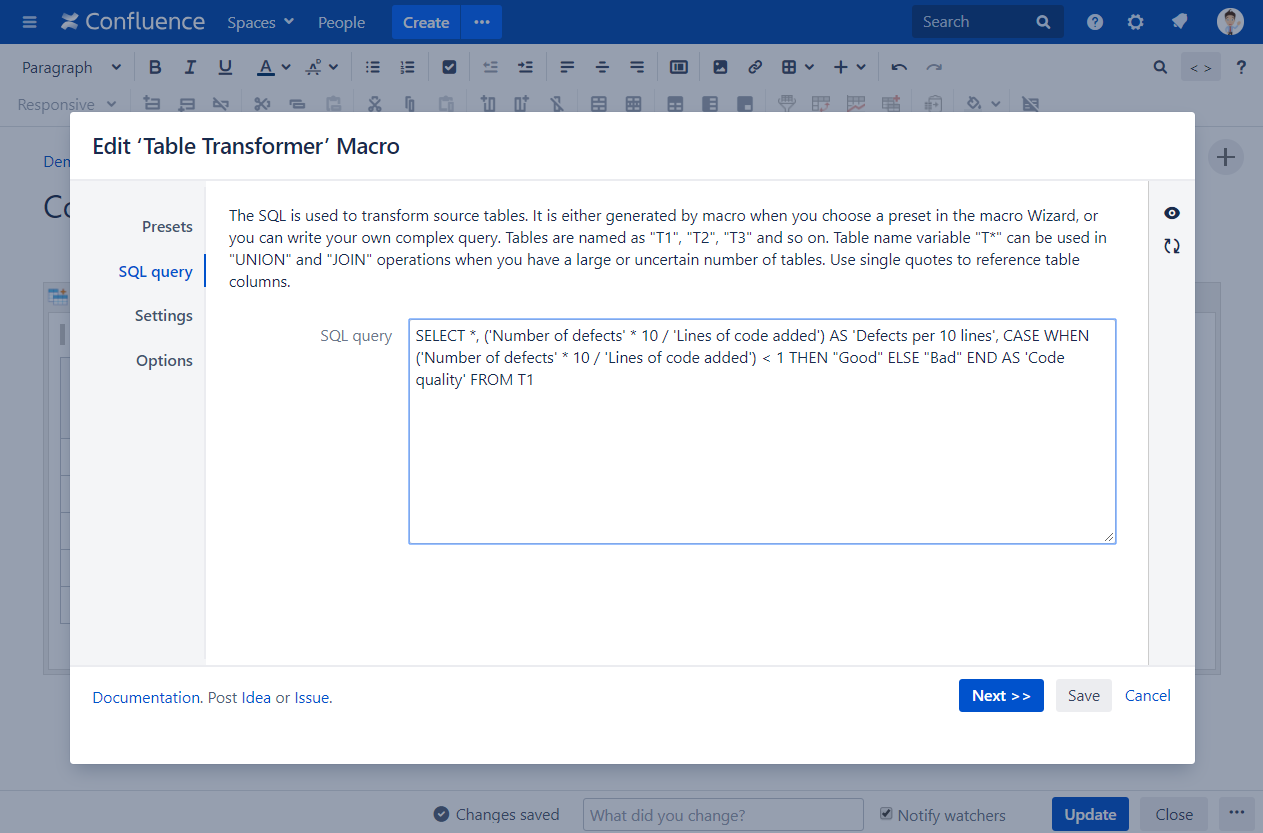Insert an image using the toolbar icon

[720, 66]
